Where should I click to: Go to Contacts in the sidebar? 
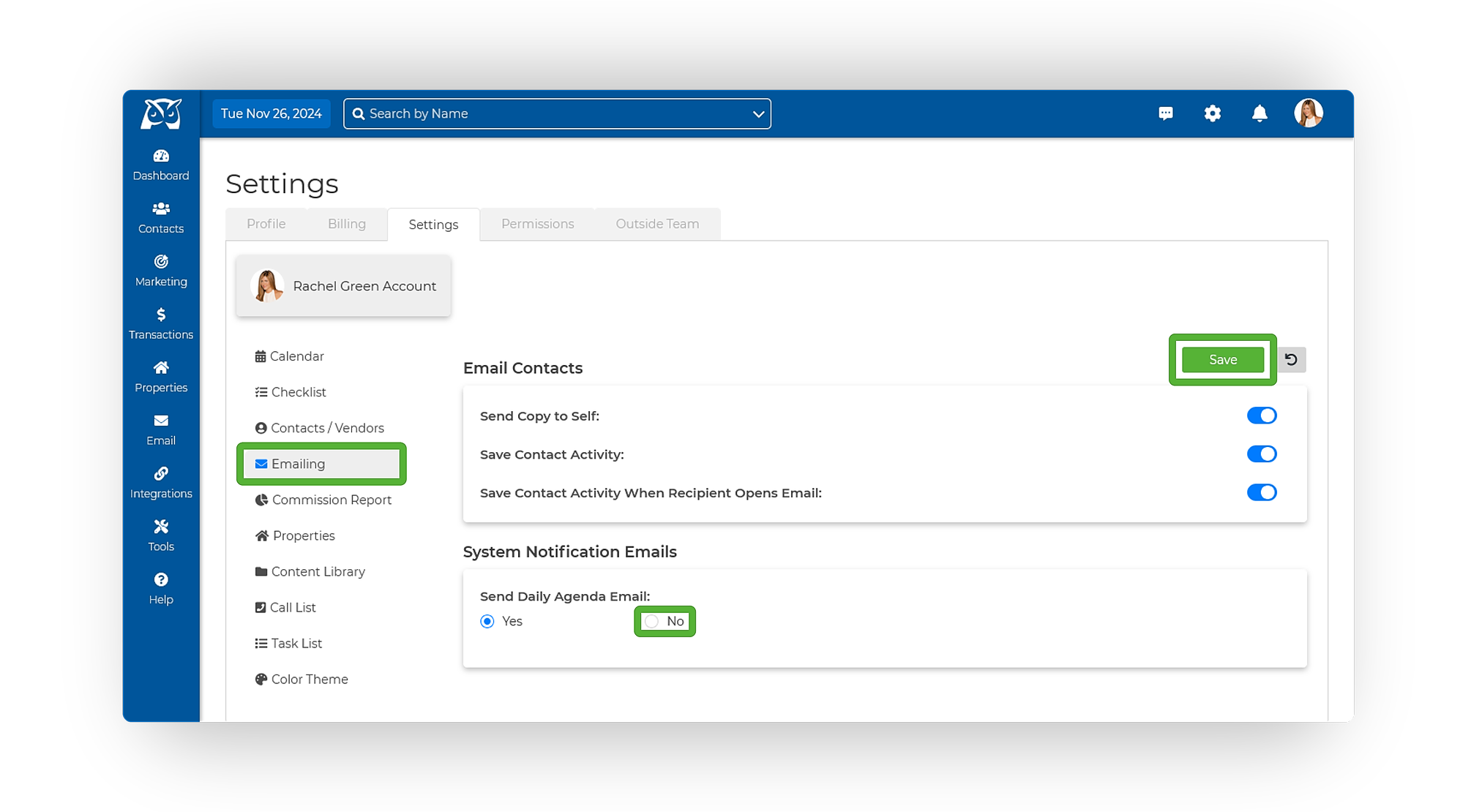[161, 218]
